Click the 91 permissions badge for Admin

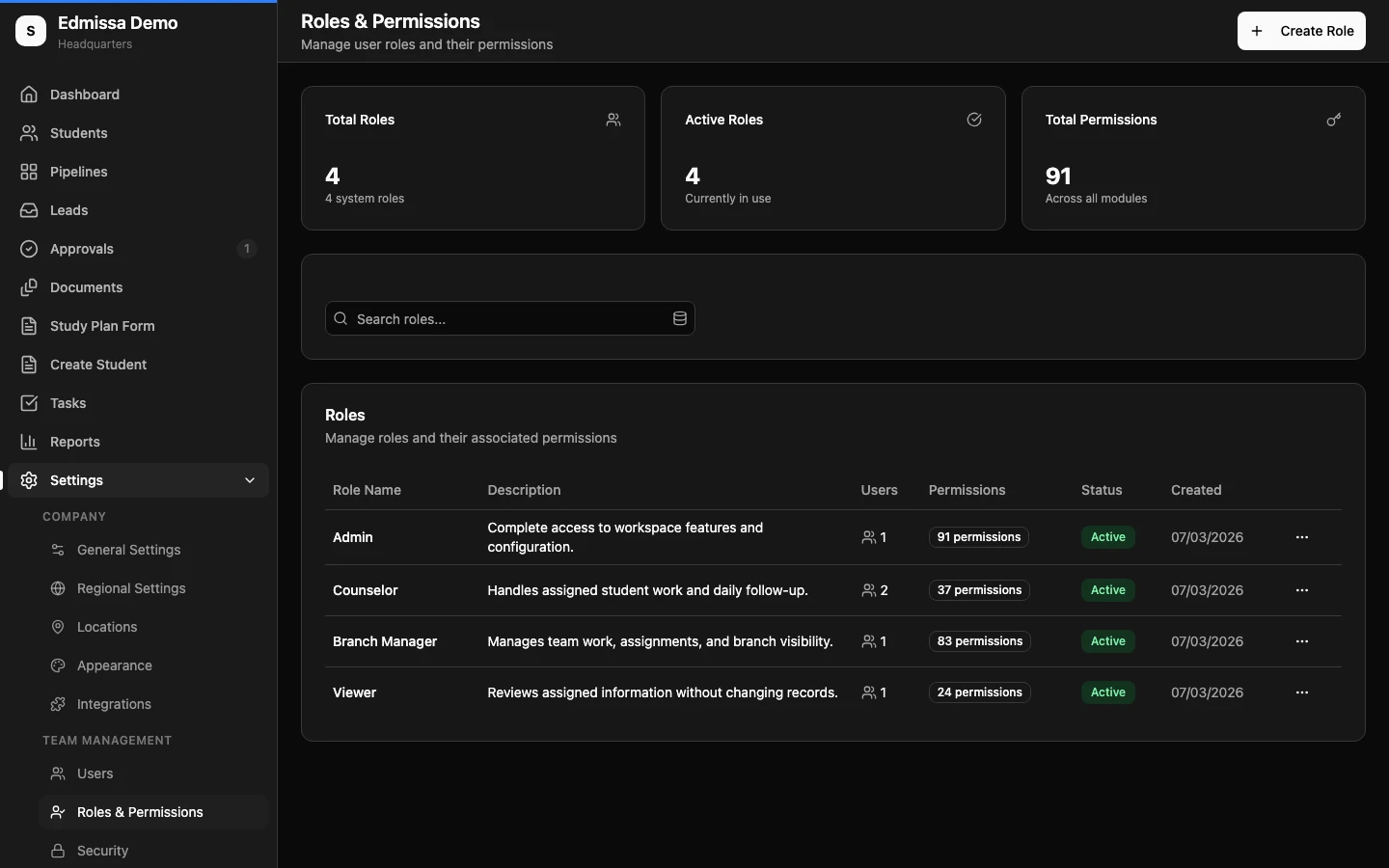[x=979, y=537]
